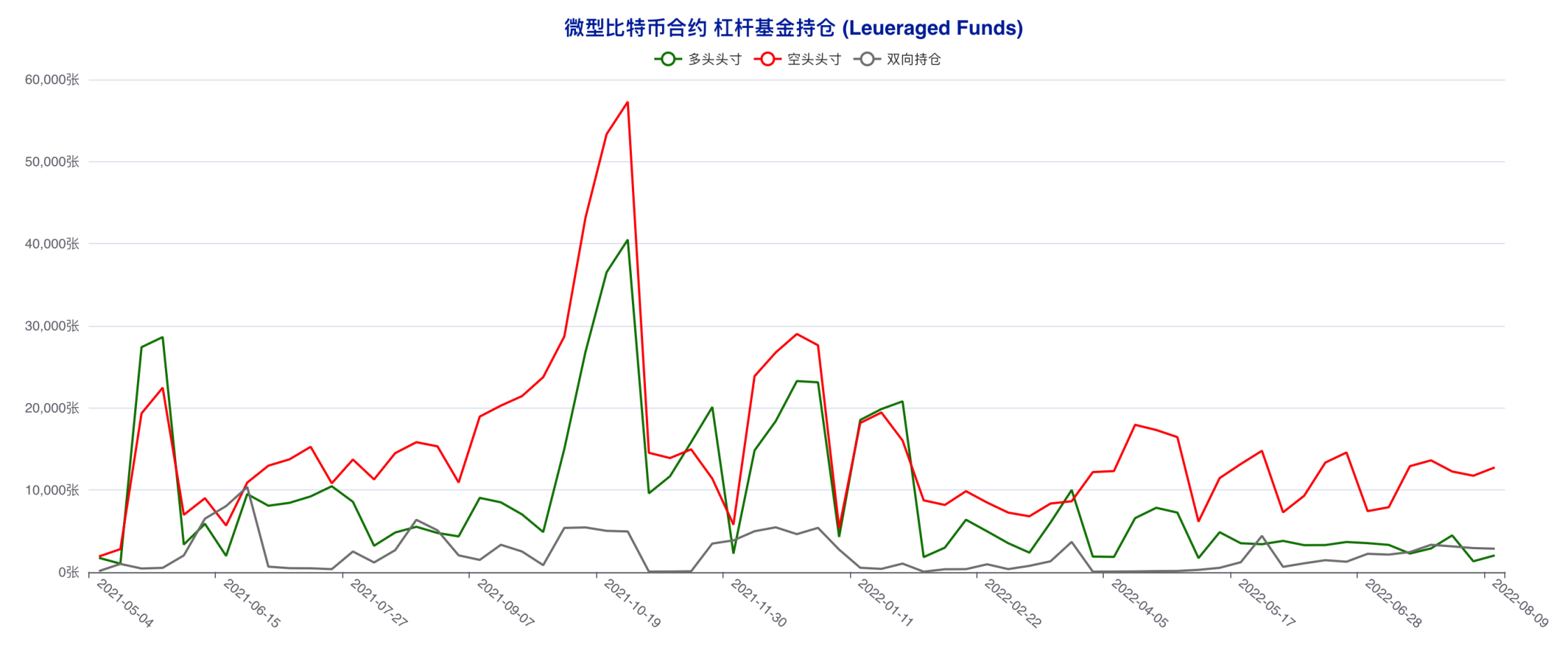This screenshot has width=1568, height=645.
Task: Click the 30,000张 y-axis label
Action: tap(52, 326)
